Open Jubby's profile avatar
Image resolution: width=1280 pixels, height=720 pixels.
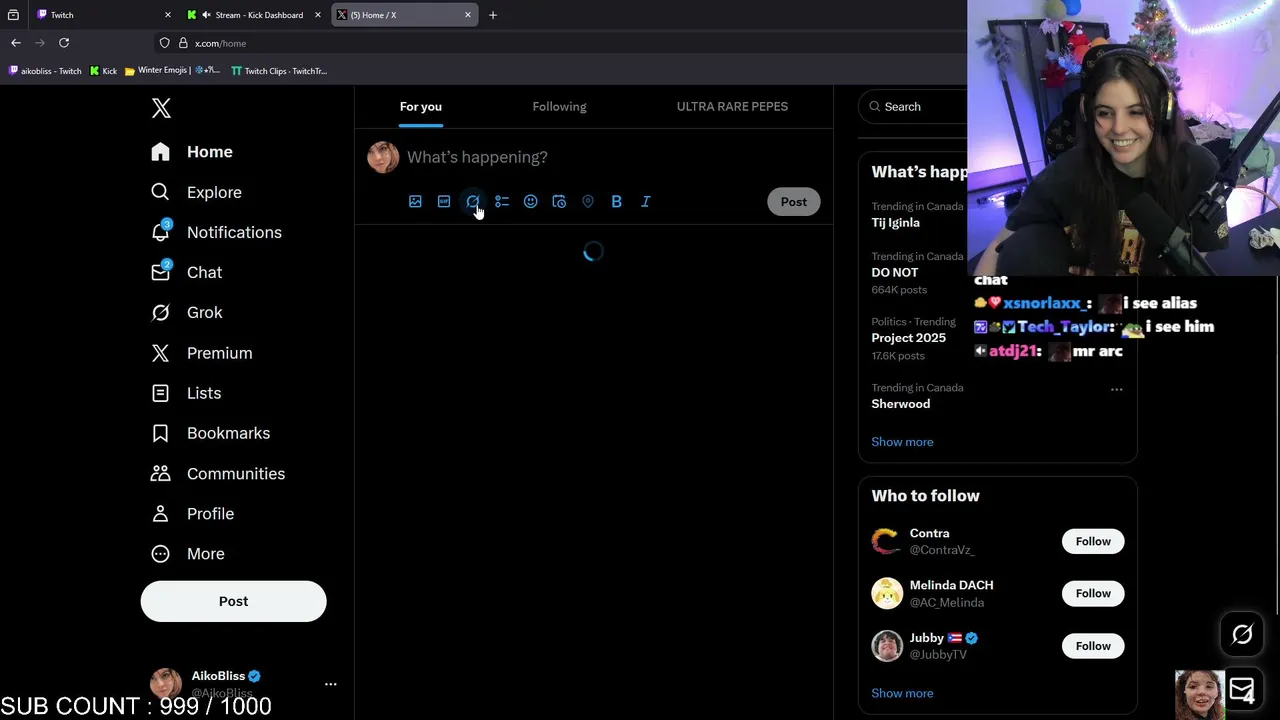(x=887, y=646)
